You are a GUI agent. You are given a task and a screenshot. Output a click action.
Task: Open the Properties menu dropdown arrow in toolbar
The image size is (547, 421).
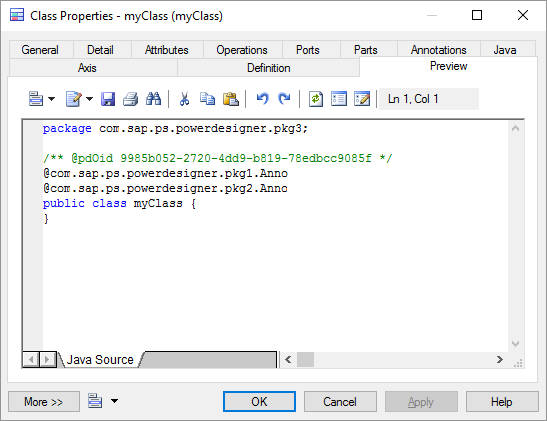(51, 99)
